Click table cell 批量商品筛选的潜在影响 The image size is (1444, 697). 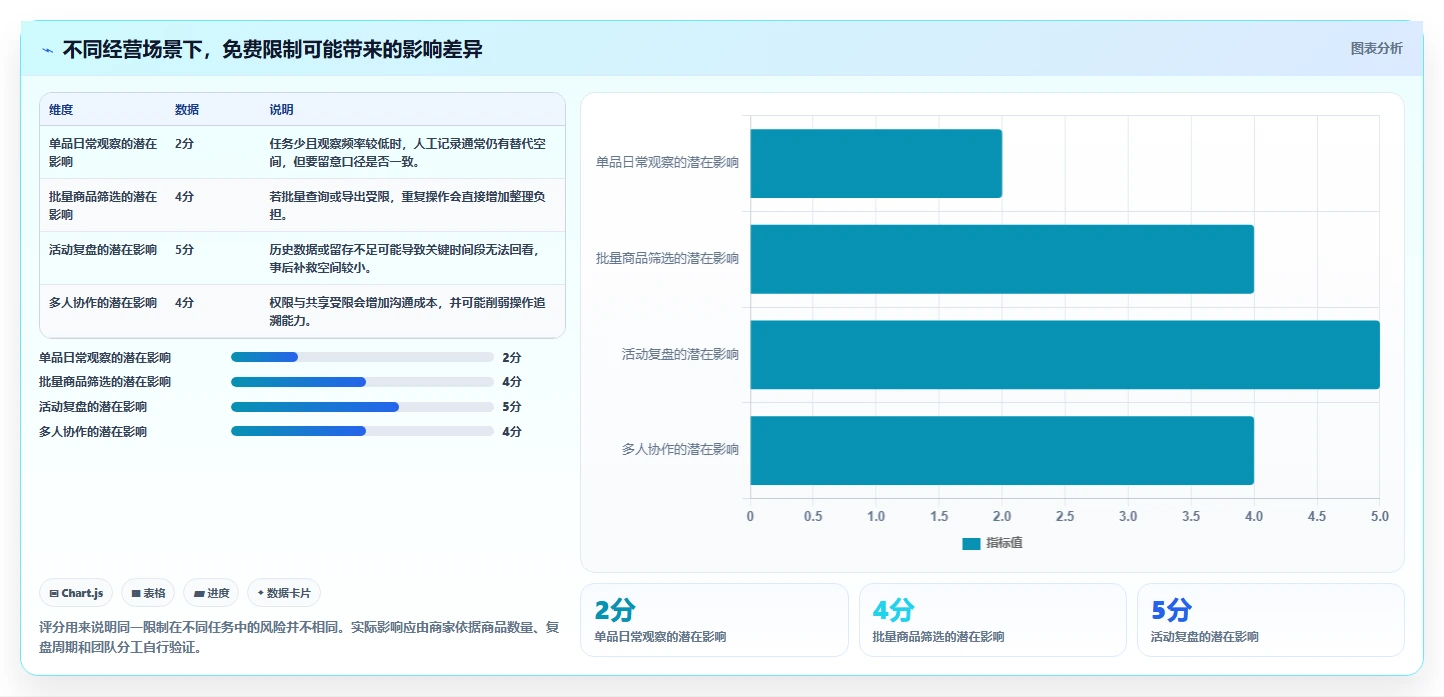[104, 205]
